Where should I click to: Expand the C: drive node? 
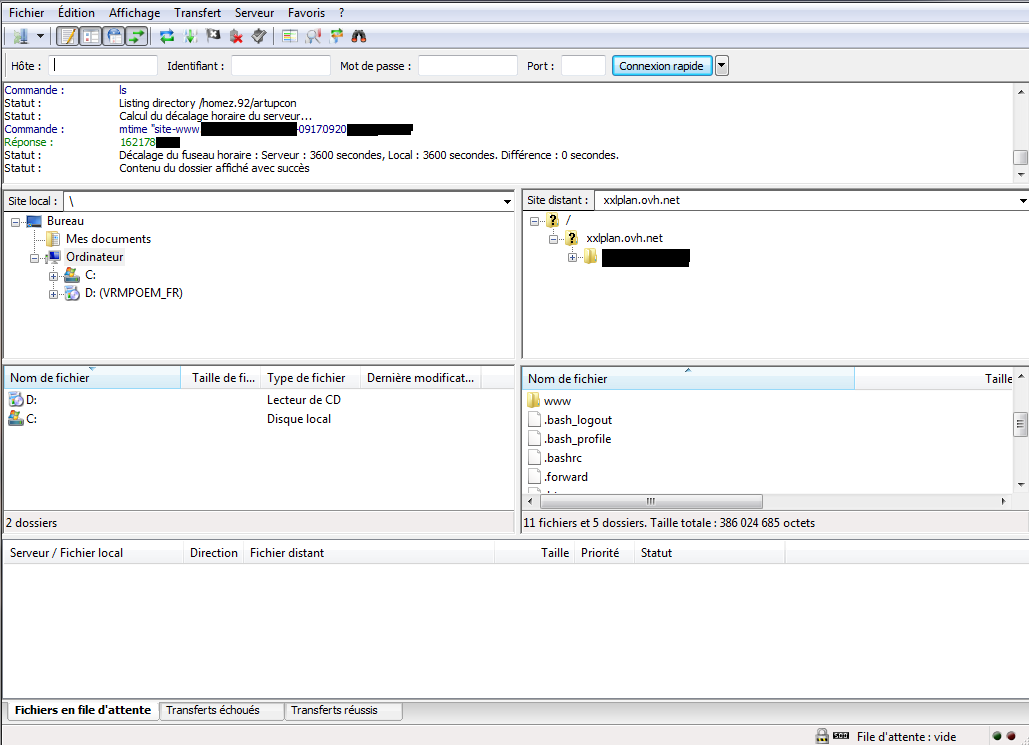[53, 276]
